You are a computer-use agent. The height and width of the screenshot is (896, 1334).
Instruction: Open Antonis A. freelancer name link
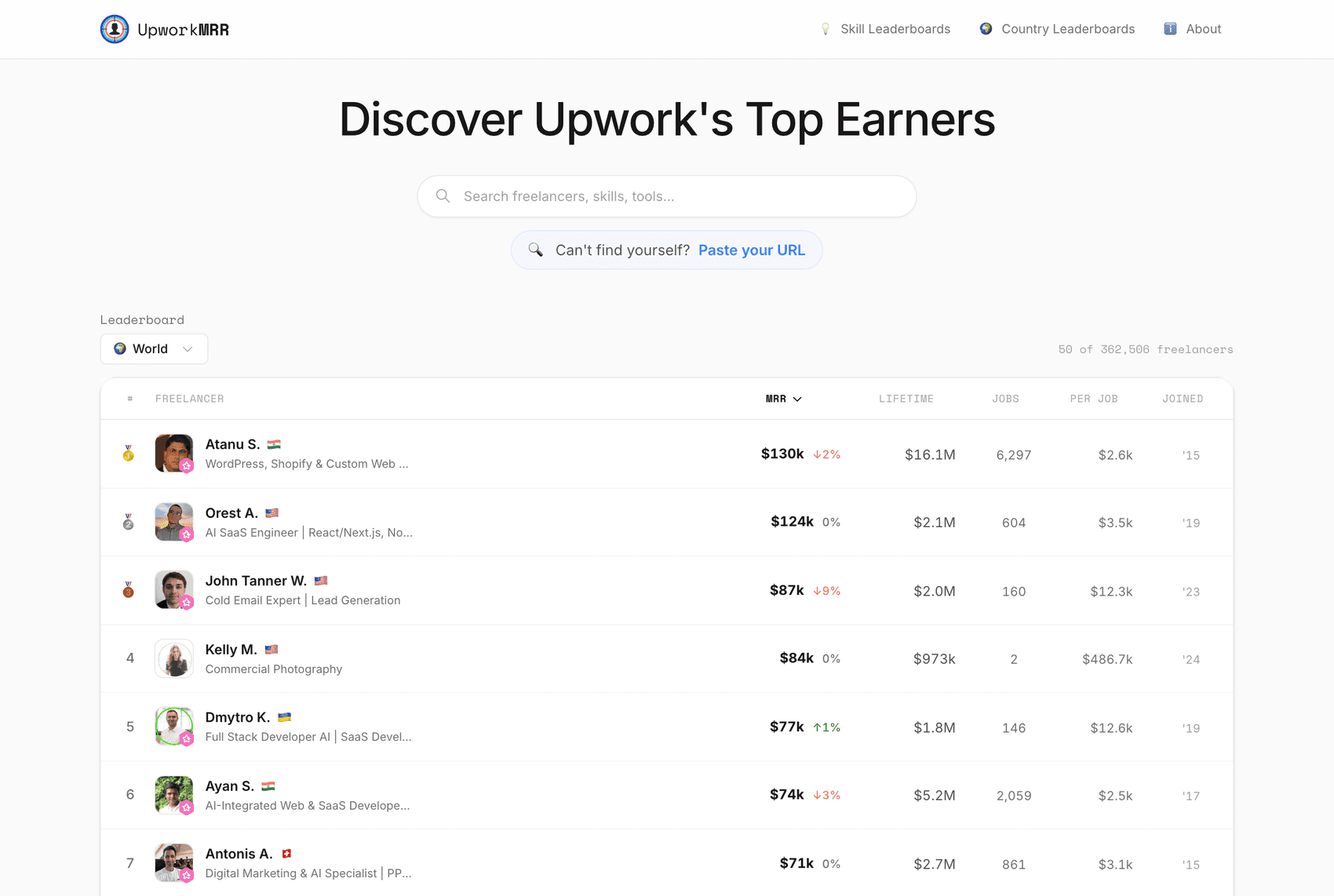click(x=239, y=854)
